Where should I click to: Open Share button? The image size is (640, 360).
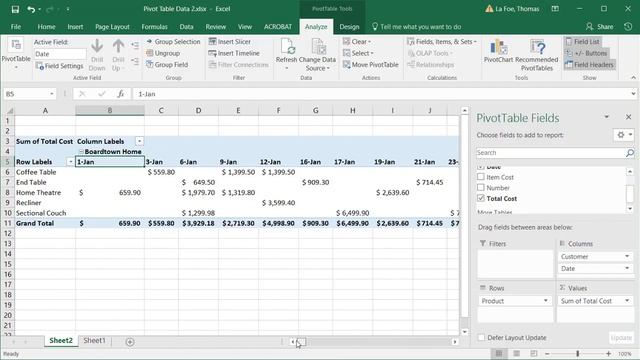599,27
